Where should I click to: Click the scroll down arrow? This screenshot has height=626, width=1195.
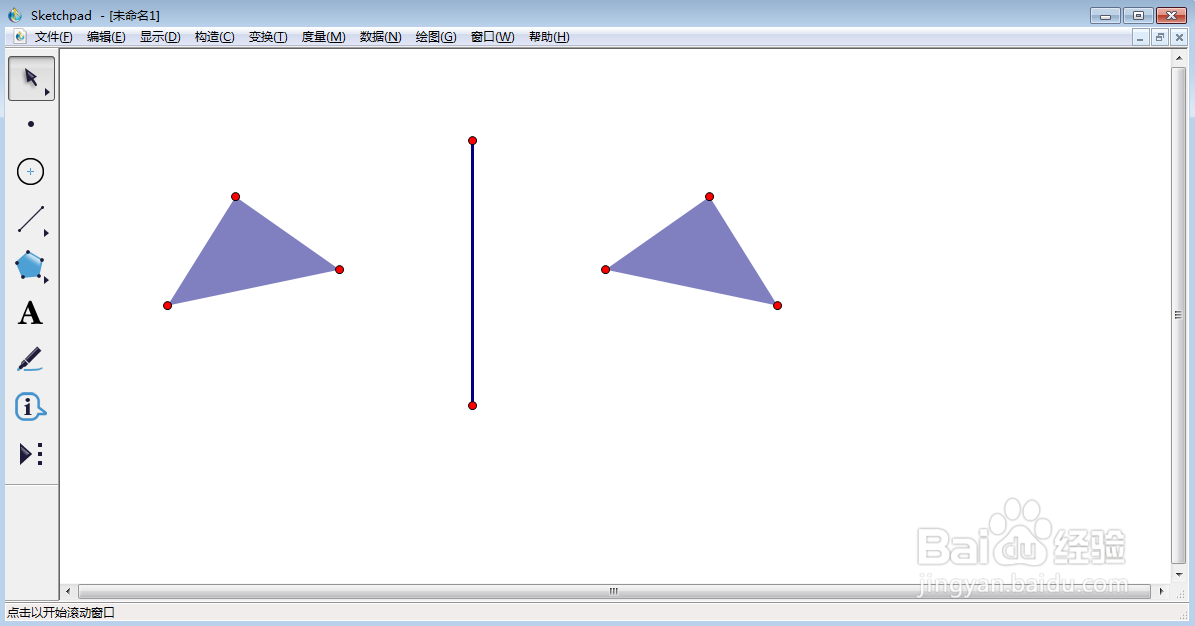[1178, 574]
